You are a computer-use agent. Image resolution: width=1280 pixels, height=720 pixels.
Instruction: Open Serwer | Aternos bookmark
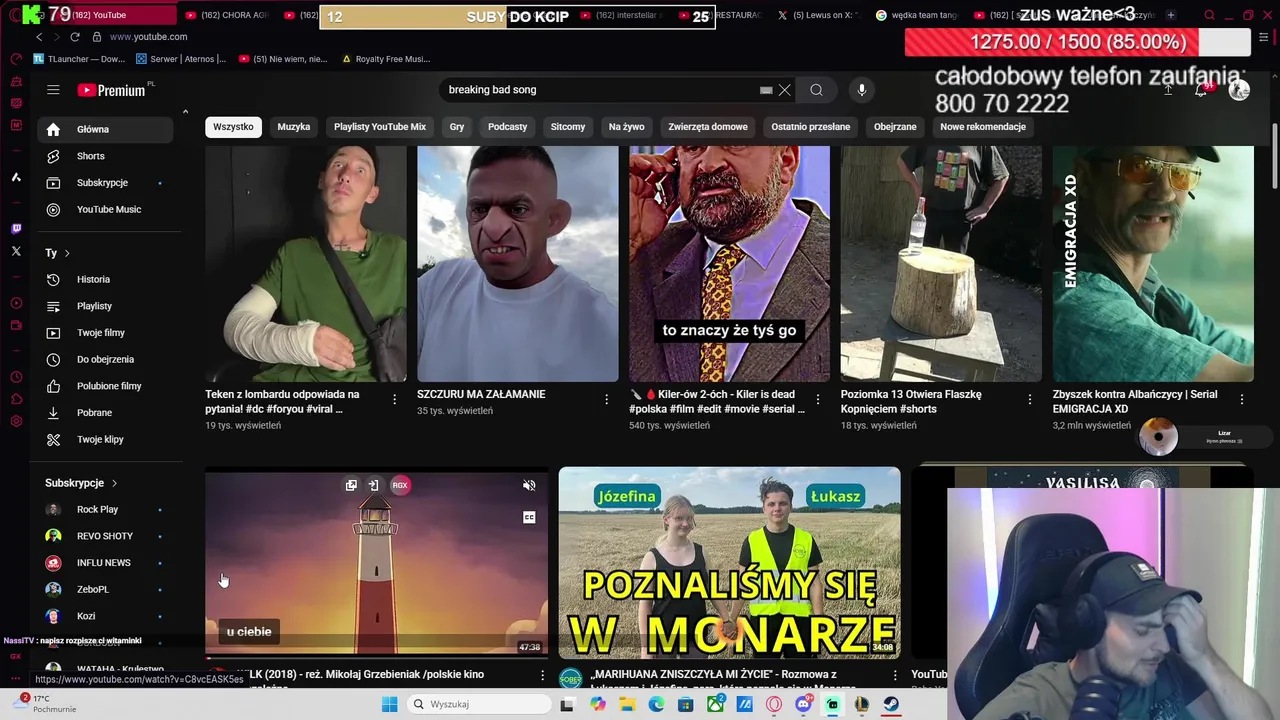tap(182, 59)
